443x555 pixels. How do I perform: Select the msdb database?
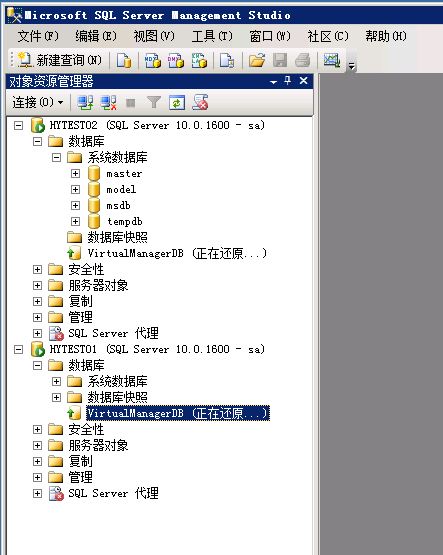tap(119, 206)
